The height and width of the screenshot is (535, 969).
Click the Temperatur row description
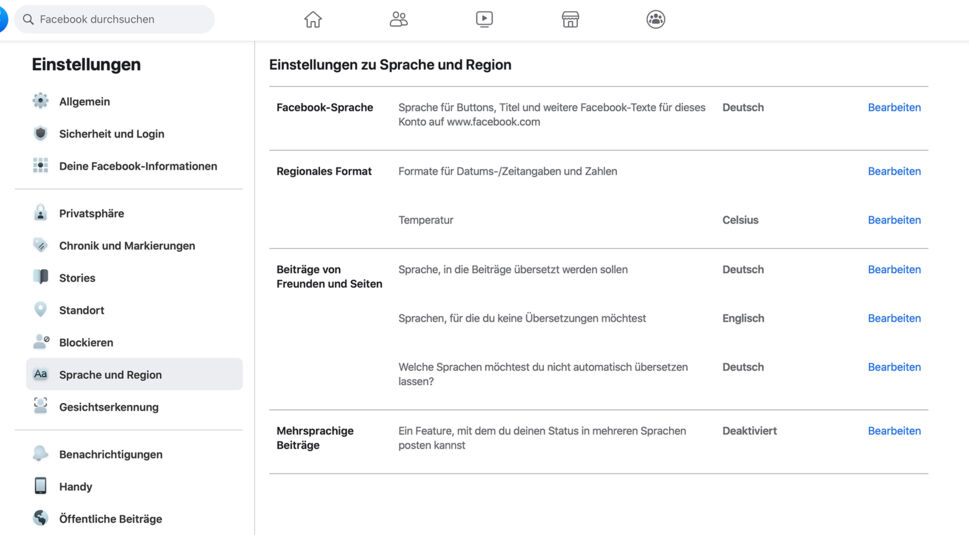[426, 220]
